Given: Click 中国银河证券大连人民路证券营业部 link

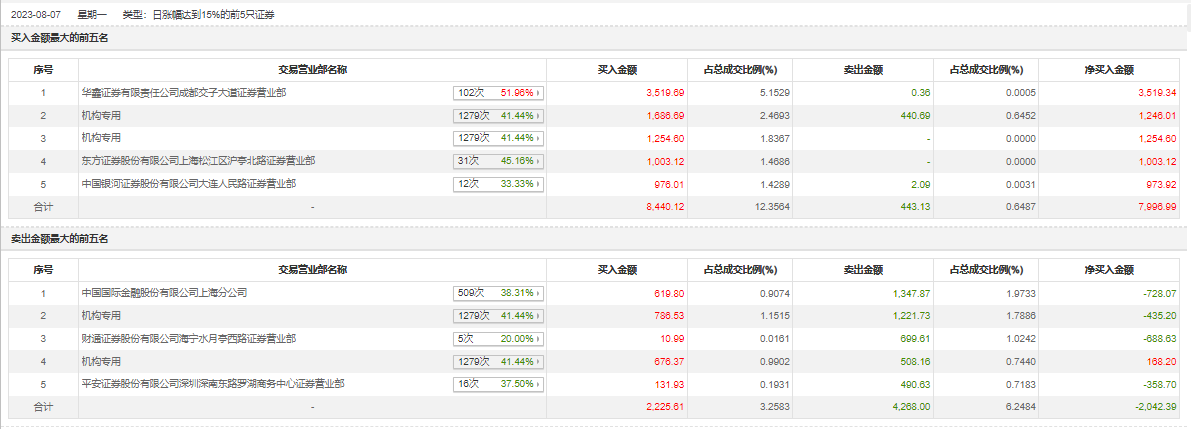Looking at the screenshot, I should click(188, 183).
